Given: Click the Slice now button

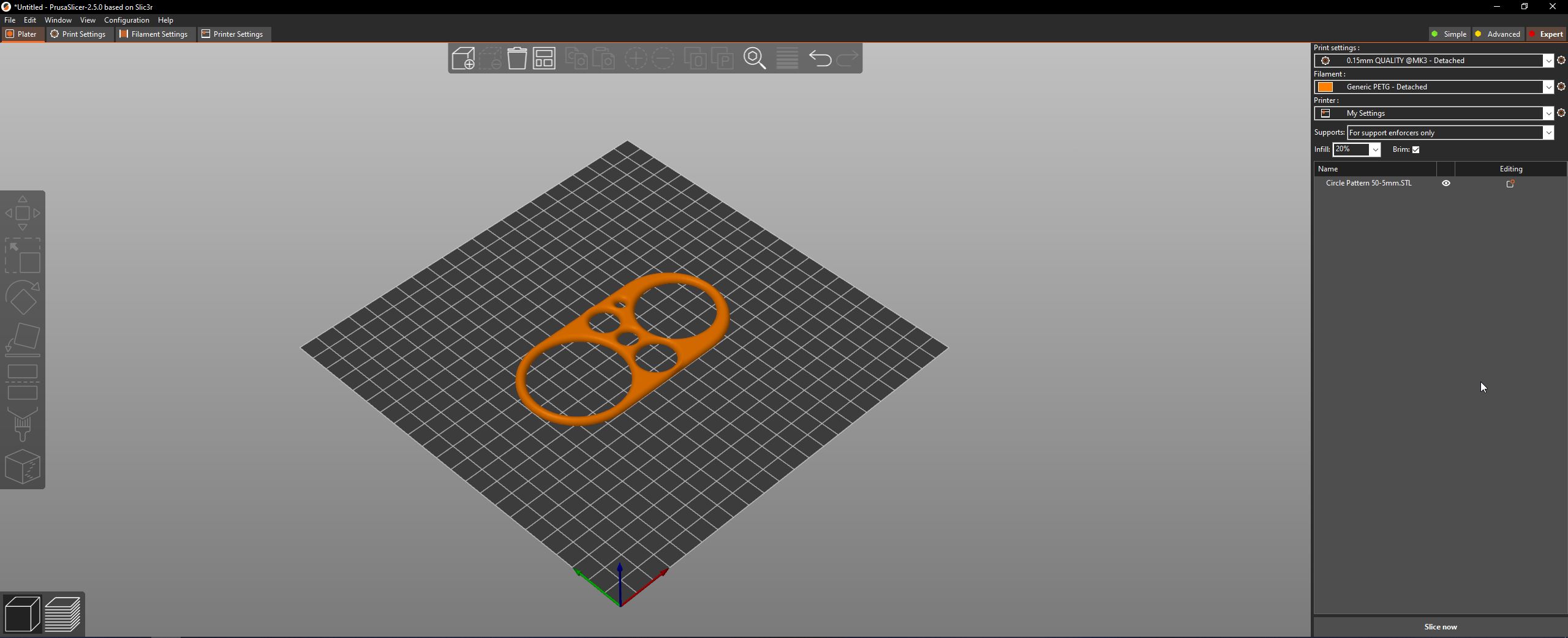Looking at the screenshot, I should pos(1441,627).
